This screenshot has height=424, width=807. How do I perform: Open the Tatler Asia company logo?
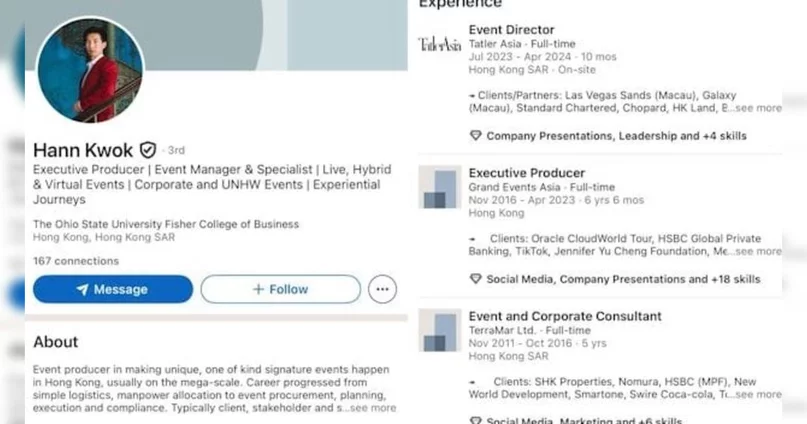click(440, 44)
